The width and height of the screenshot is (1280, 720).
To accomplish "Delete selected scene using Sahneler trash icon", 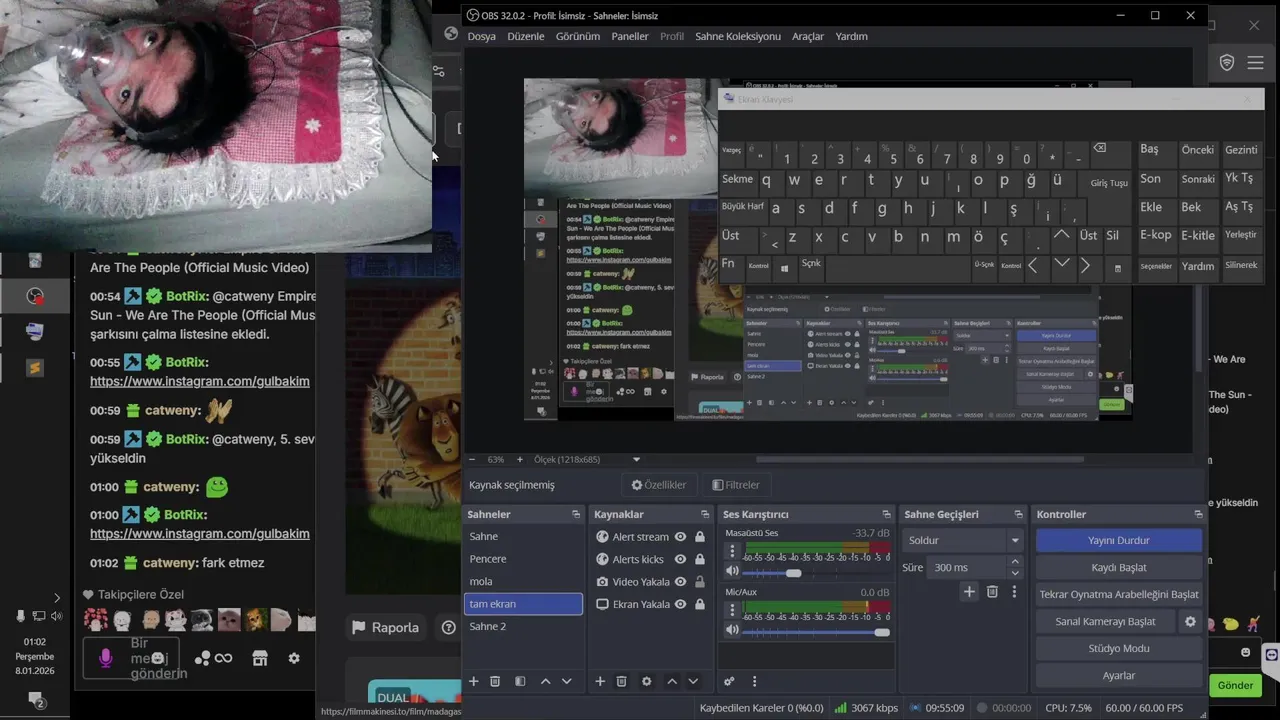I will [495, 681].
